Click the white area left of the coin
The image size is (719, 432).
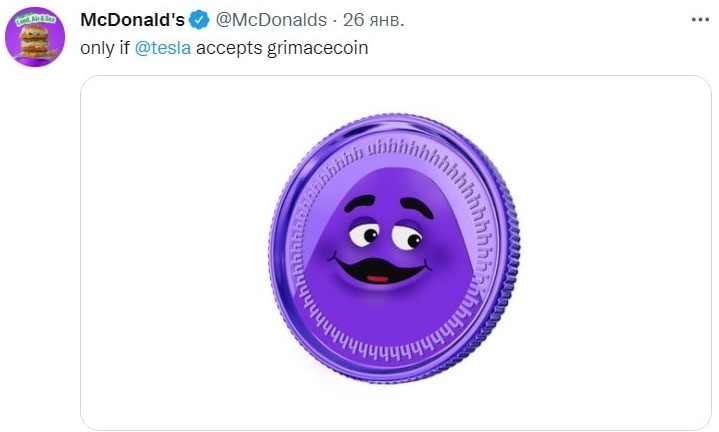pyautogui.click(x=174, y=253)
